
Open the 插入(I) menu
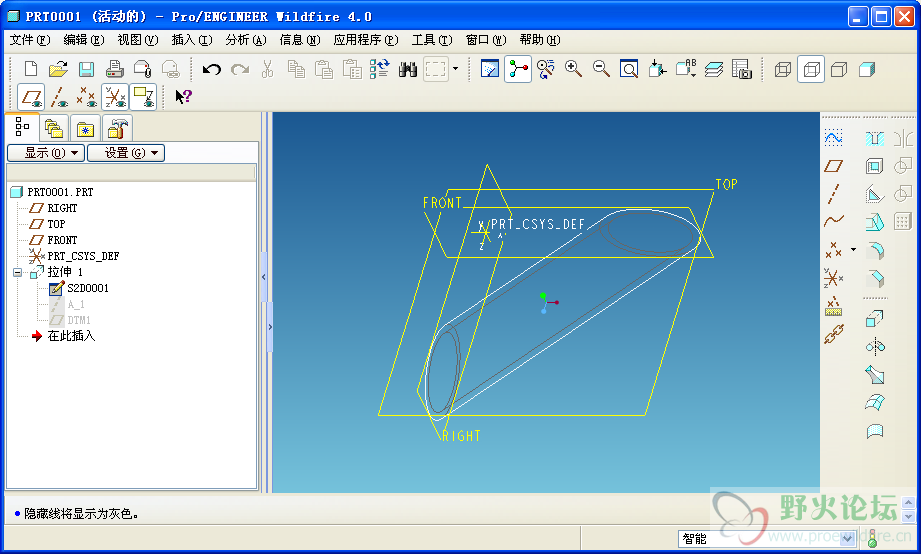click(x=192, y=40)
